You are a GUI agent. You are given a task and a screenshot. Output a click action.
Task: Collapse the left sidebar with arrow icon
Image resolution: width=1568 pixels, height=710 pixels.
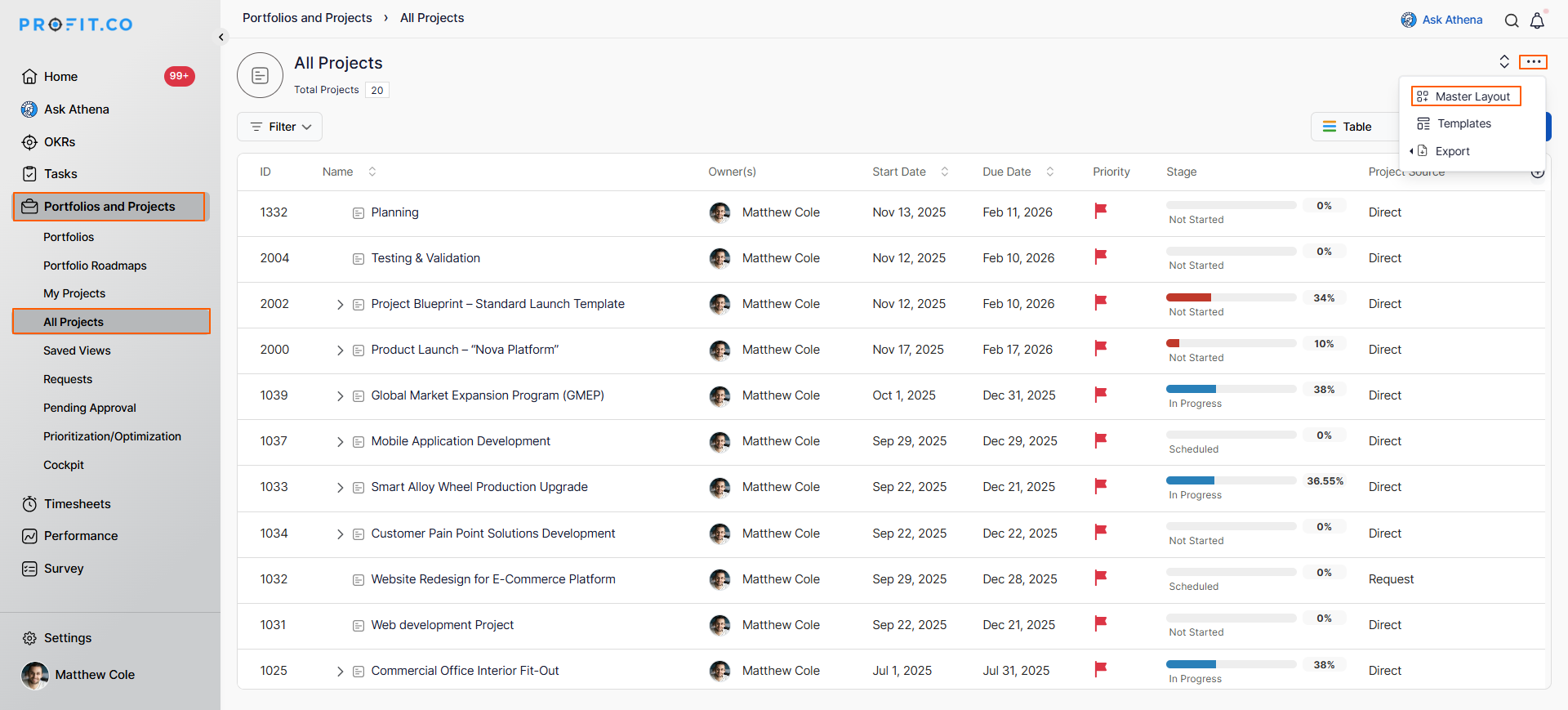(x=220, y=37)
